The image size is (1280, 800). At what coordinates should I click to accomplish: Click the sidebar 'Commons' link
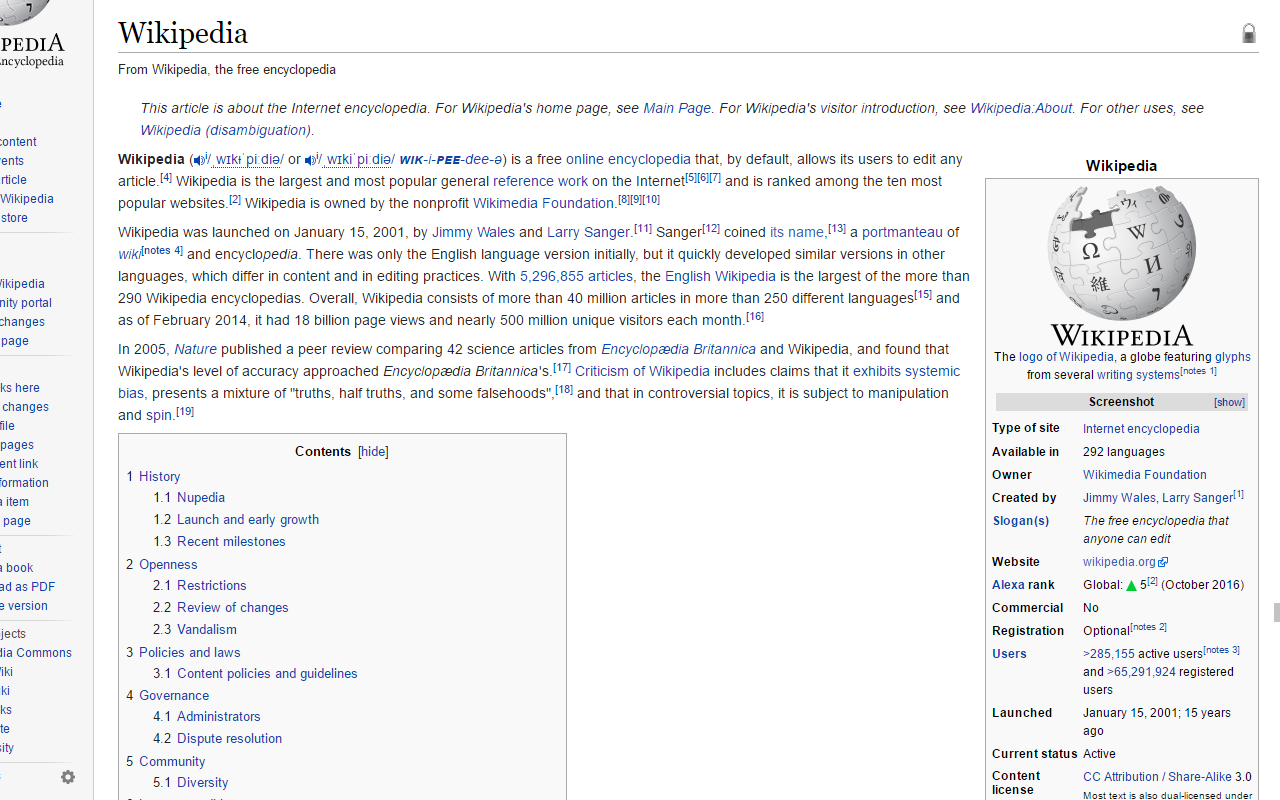click(x=36, y=653)
